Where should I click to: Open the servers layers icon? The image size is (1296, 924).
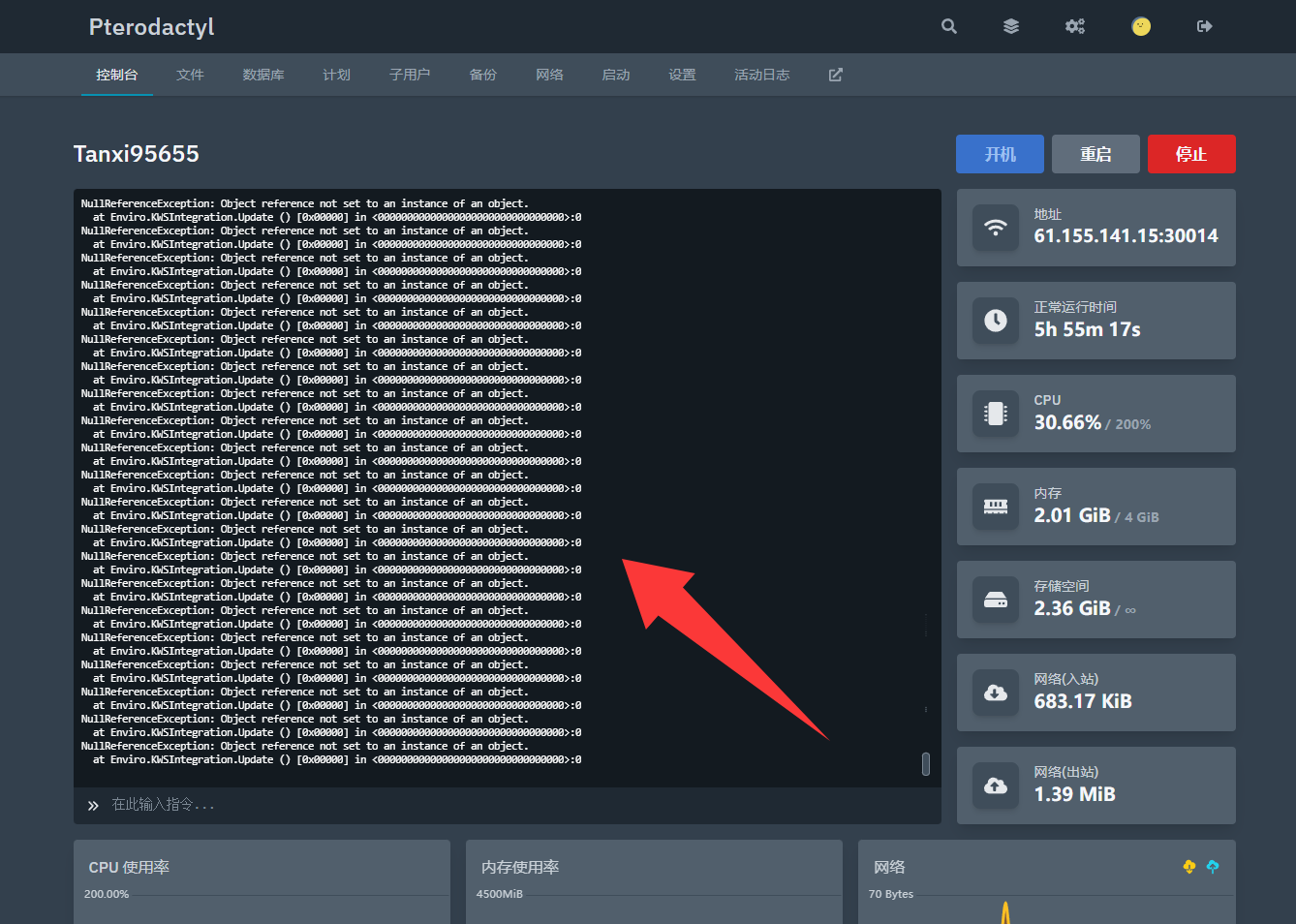coord(1011,26)
